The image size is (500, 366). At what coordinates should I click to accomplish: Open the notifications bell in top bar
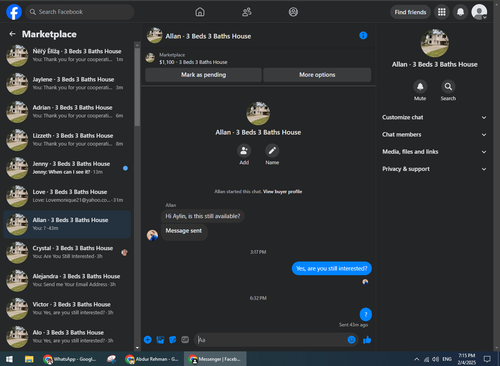[x=460, y=12]
